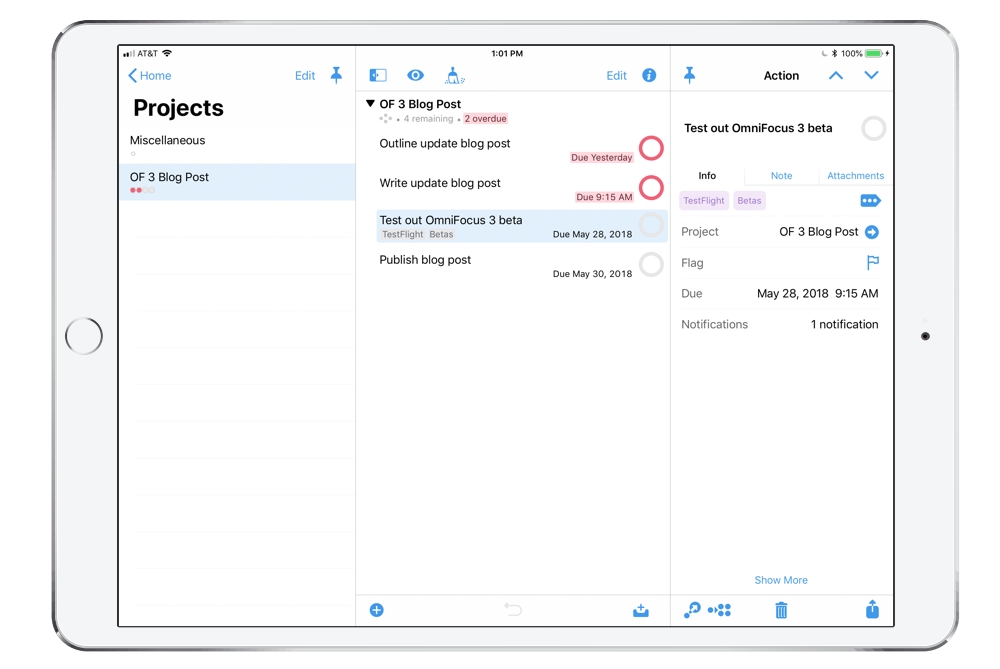The height and width of the screenshot is (669, 1000).
Task: Collapse the OF 3 Blog Post disclosure triangle
Action: click(370, 103)
